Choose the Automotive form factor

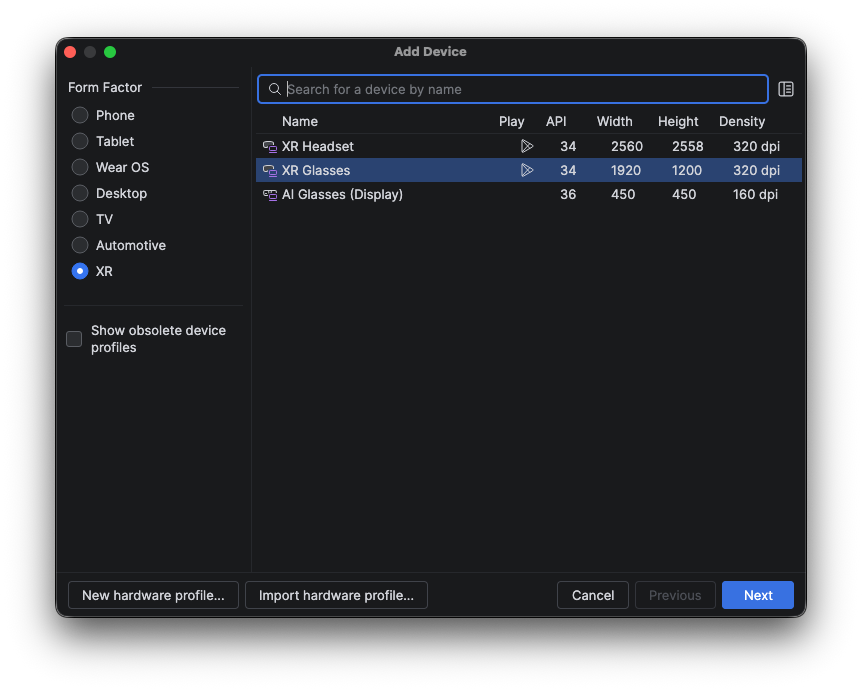click(80, 245)
